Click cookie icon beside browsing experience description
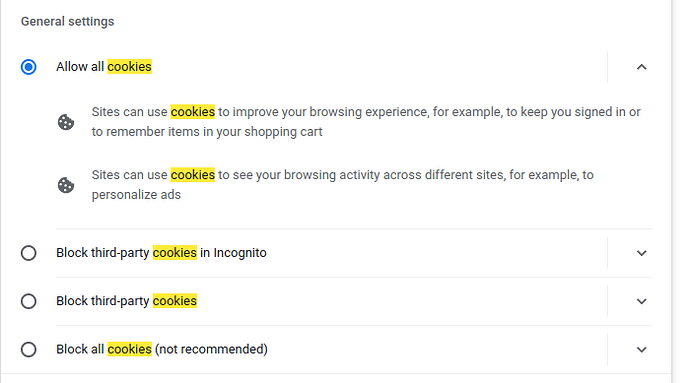Image resolution: width=690 pixels, height=383 pixels. pyautogui.click(x=66, y=122)
